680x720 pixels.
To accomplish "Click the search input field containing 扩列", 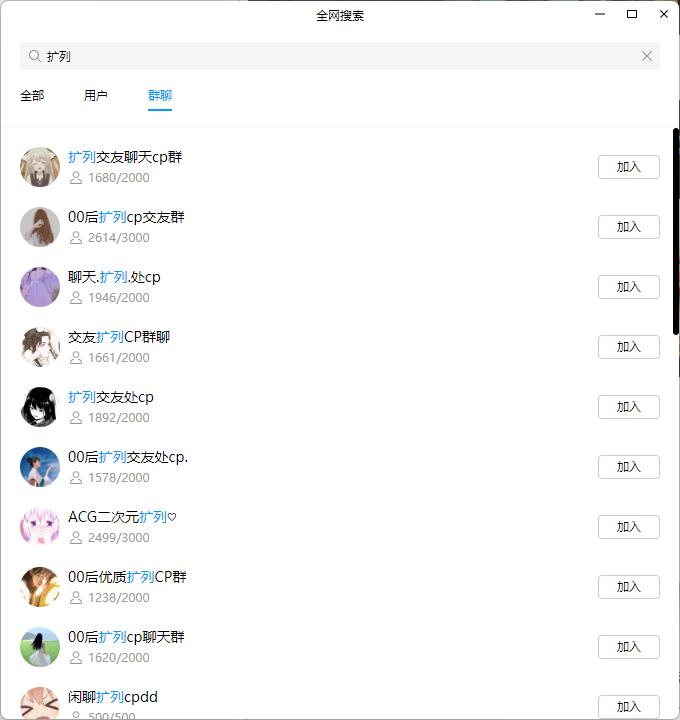I will pyautogui.click(x=340, y=56).
